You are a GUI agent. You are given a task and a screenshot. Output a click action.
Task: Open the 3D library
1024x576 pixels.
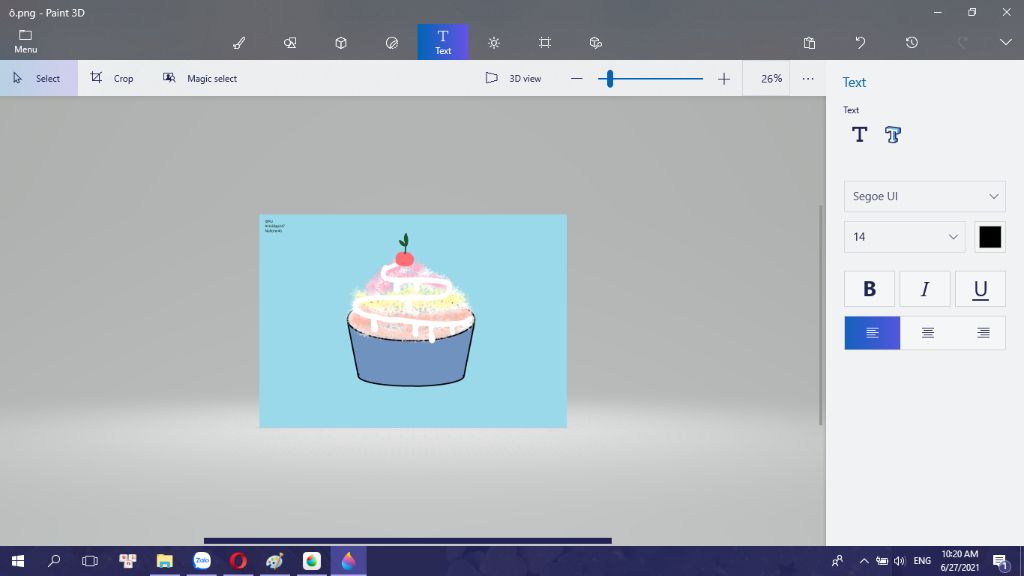(x=596, y=43)
